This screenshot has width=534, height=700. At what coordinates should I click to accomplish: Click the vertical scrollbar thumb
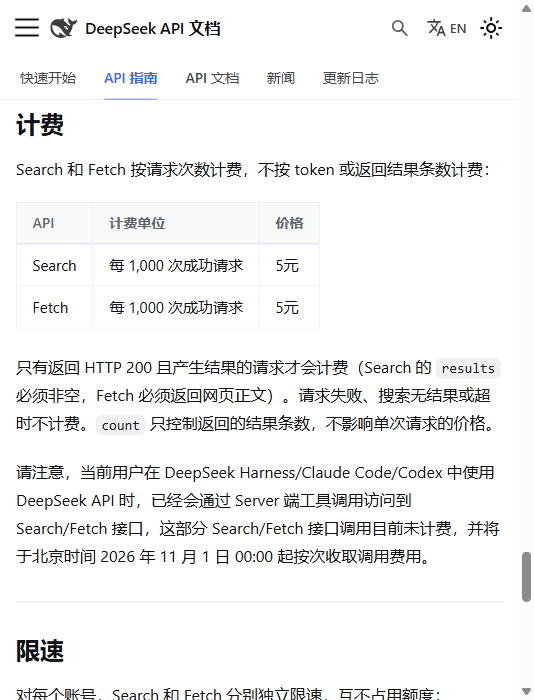click(527, 577)
